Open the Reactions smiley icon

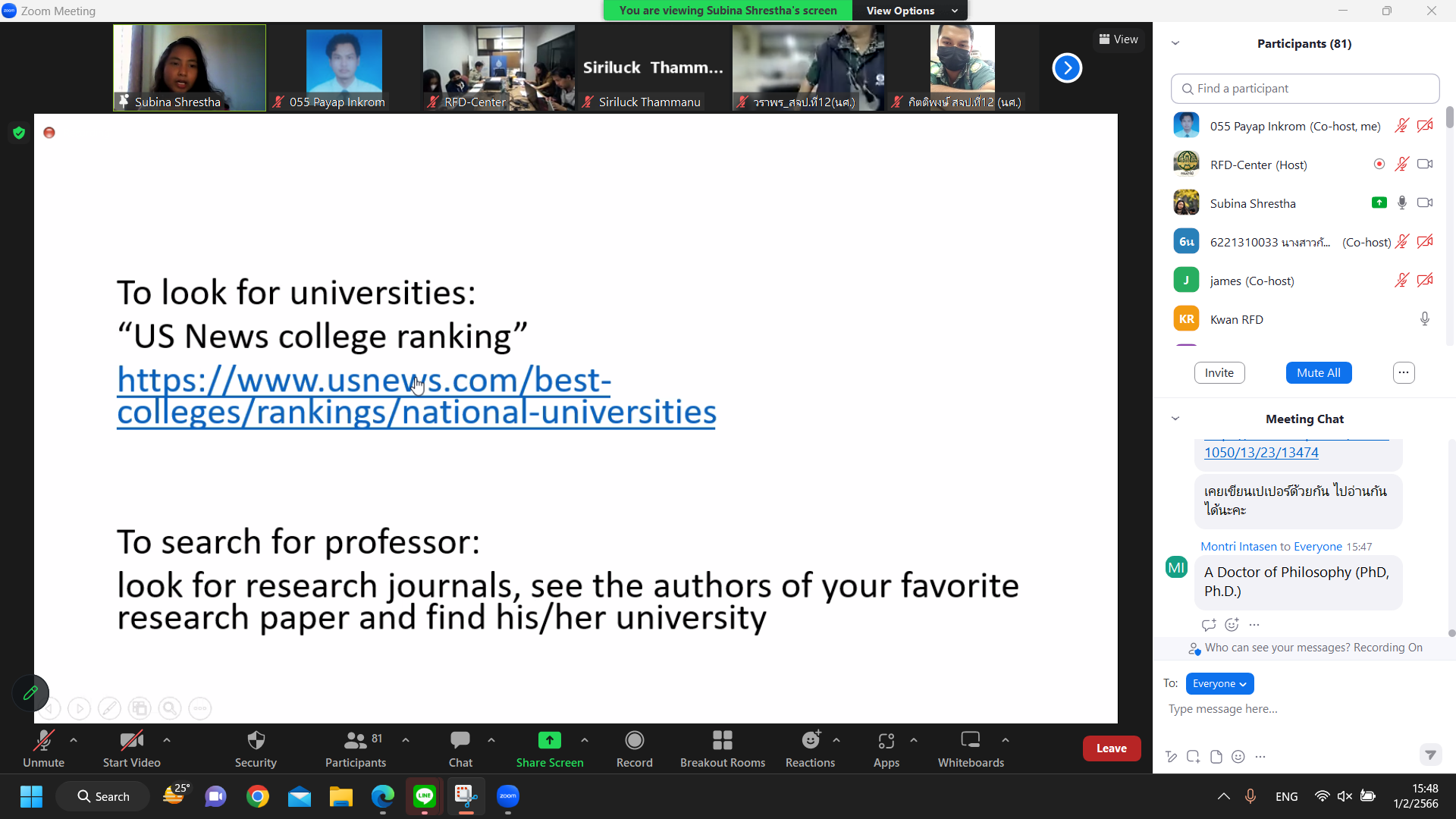810,740
